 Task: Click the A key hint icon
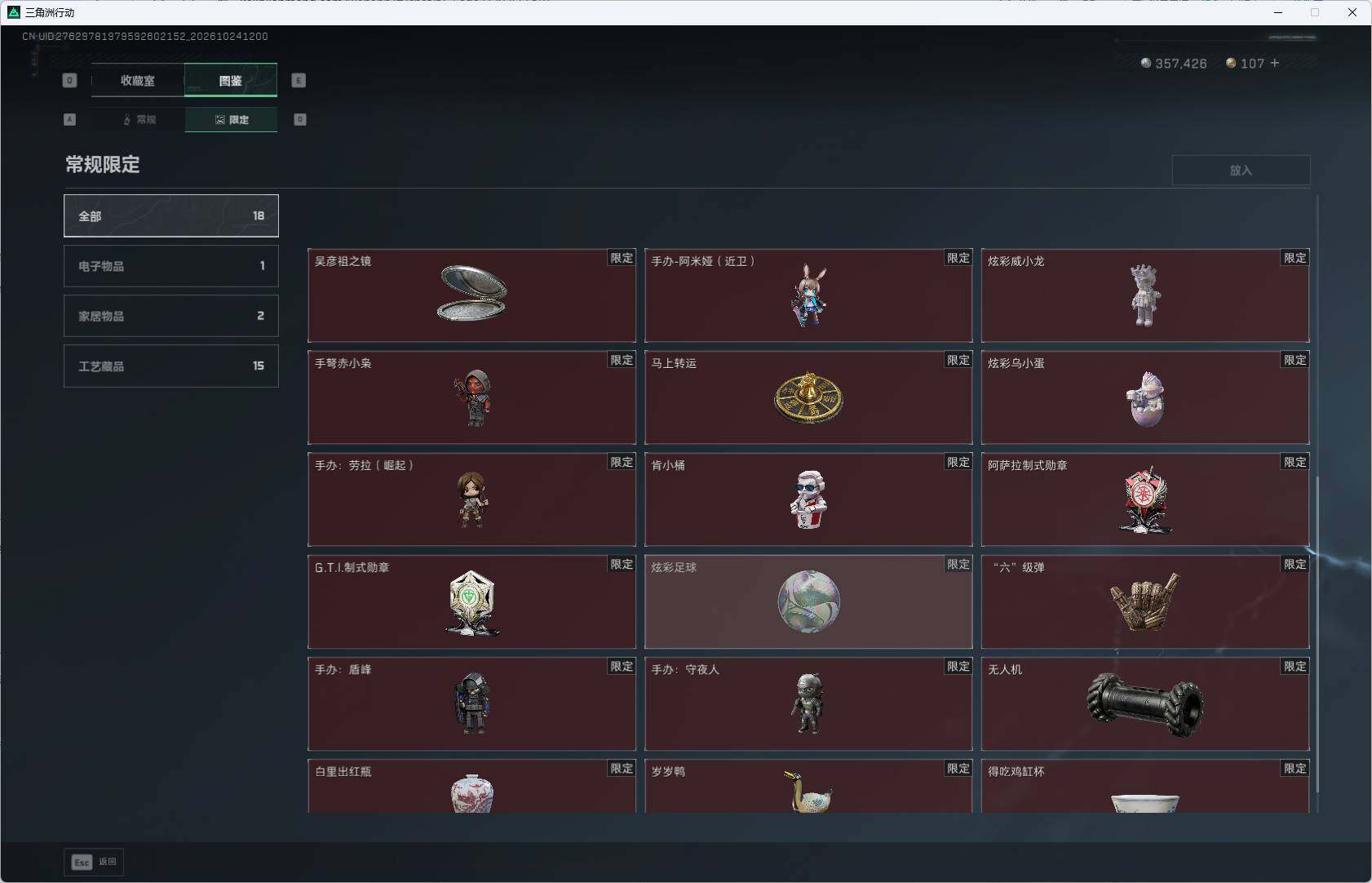point(69,119)
